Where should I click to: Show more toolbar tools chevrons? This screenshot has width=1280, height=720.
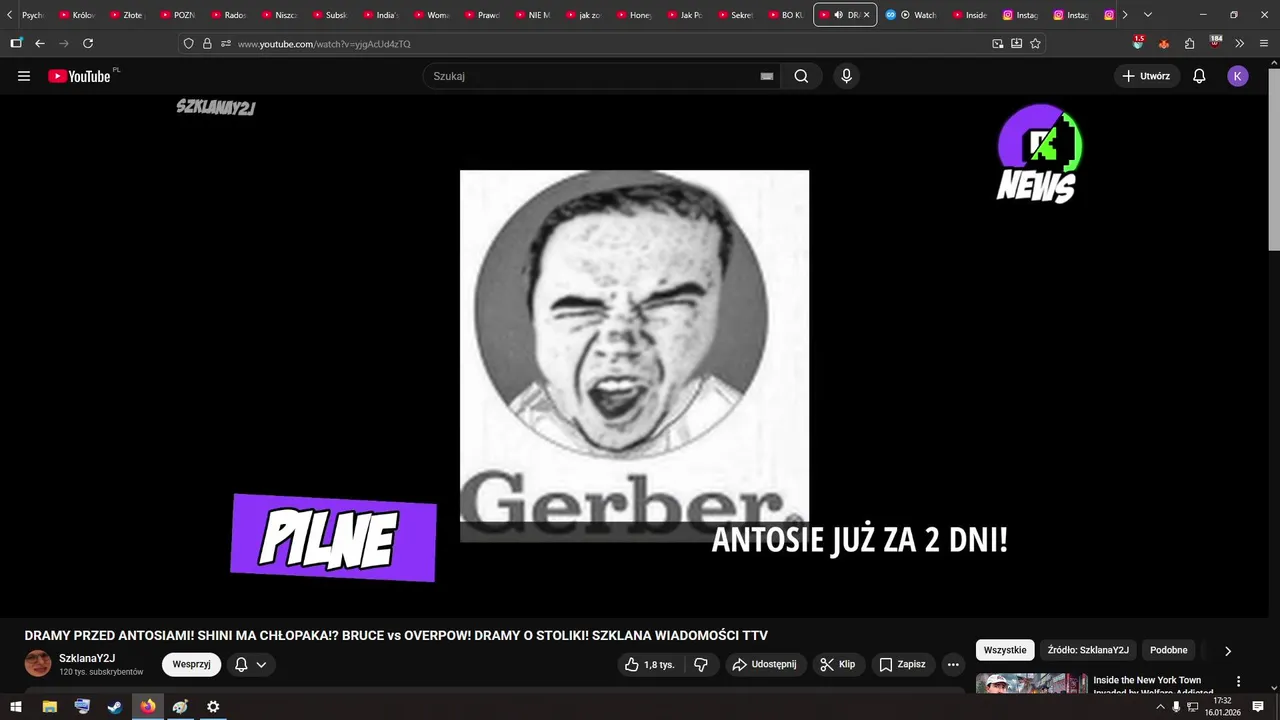coord(1239,43)
